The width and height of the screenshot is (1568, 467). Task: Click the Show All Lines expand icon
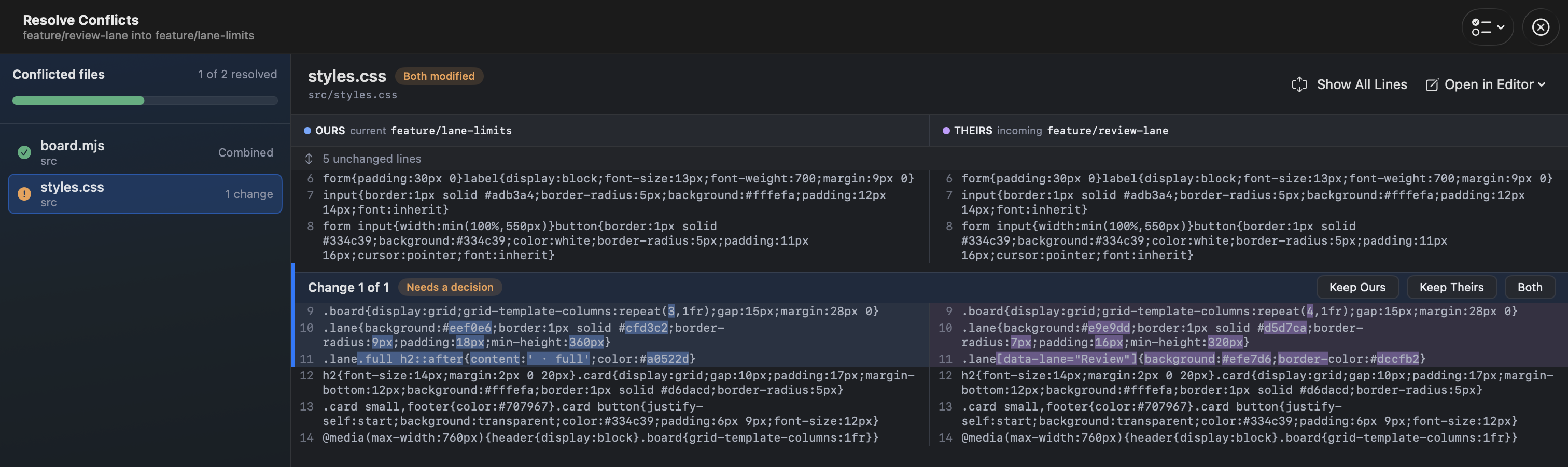(1299, 84)
